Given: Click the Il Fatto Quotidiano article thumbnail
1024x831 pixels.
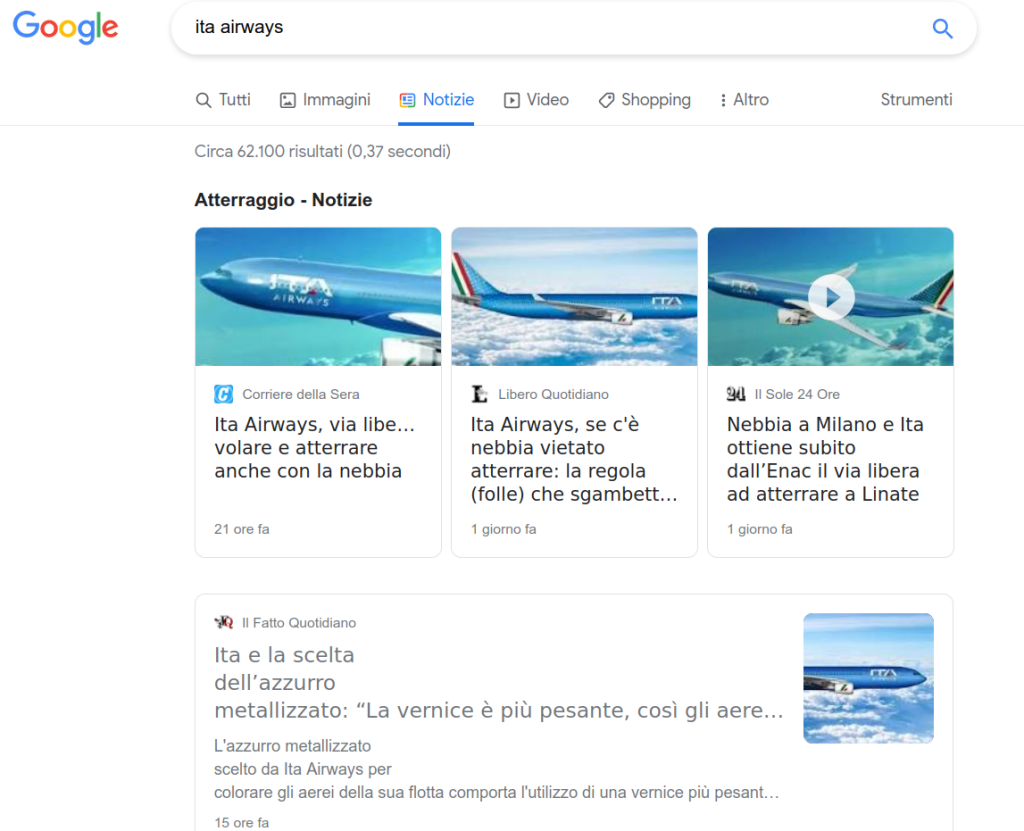Looking at the screenshot, I should [x=868, y=678].
